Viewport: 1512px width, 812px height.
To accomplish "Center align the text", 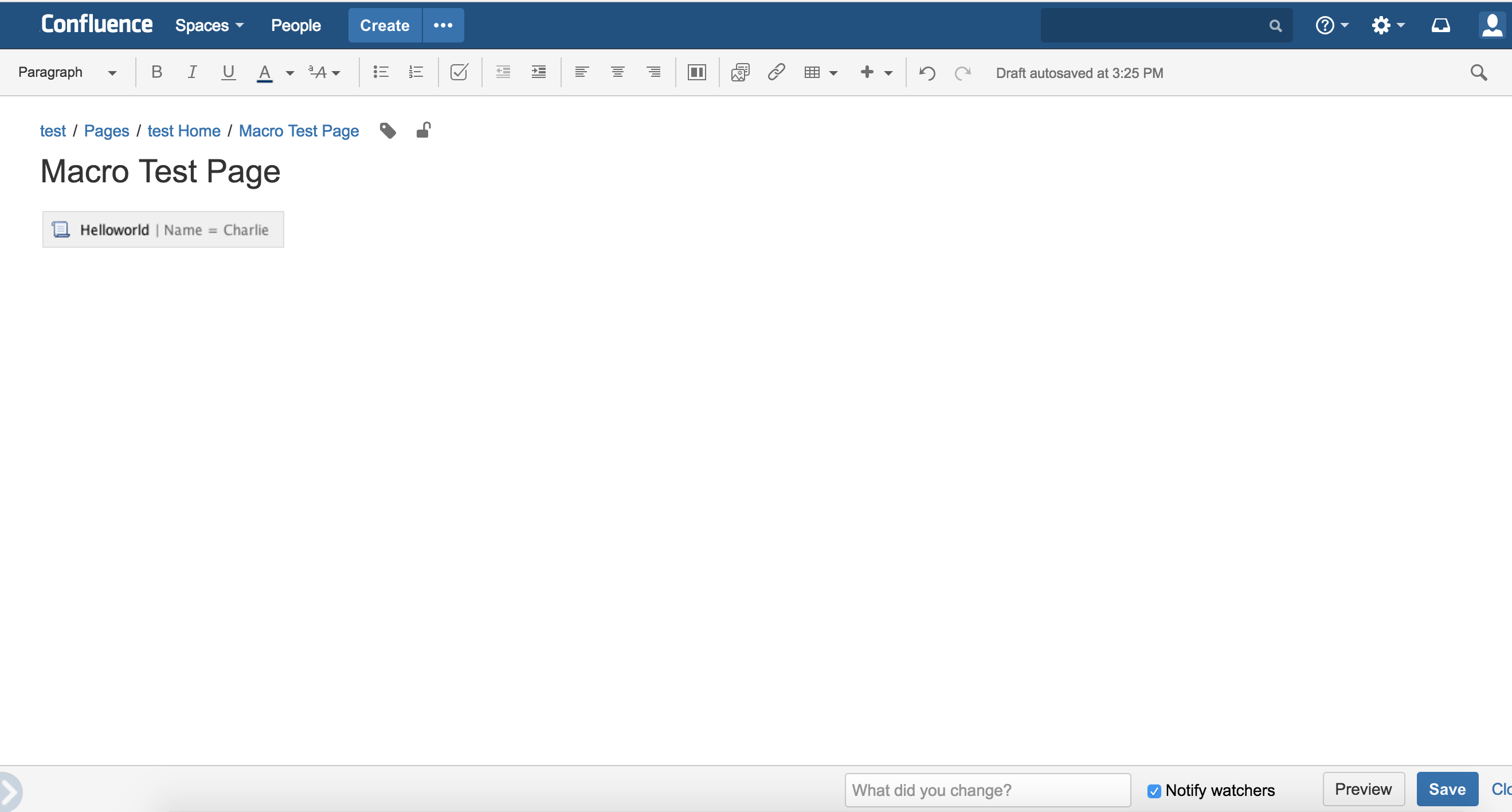I will click(x=617, y=72).
